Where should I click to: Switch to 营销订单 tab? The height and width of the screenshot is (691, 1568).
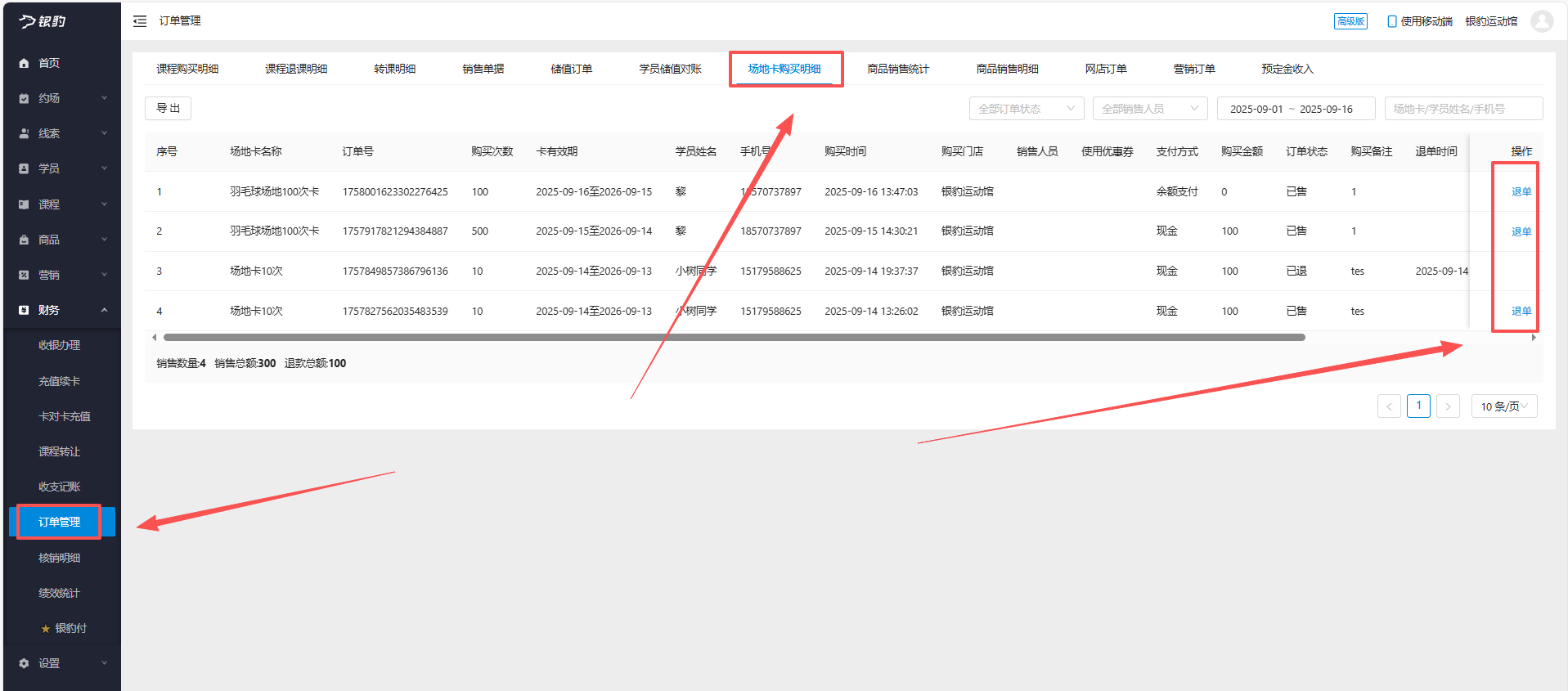tap(1194, 69)
